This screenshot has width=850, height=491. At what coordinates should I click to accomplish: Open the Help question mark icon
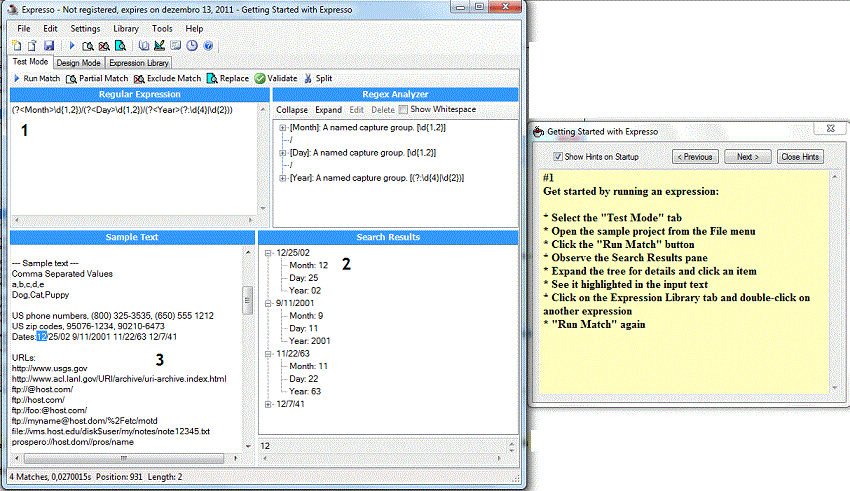208,46
